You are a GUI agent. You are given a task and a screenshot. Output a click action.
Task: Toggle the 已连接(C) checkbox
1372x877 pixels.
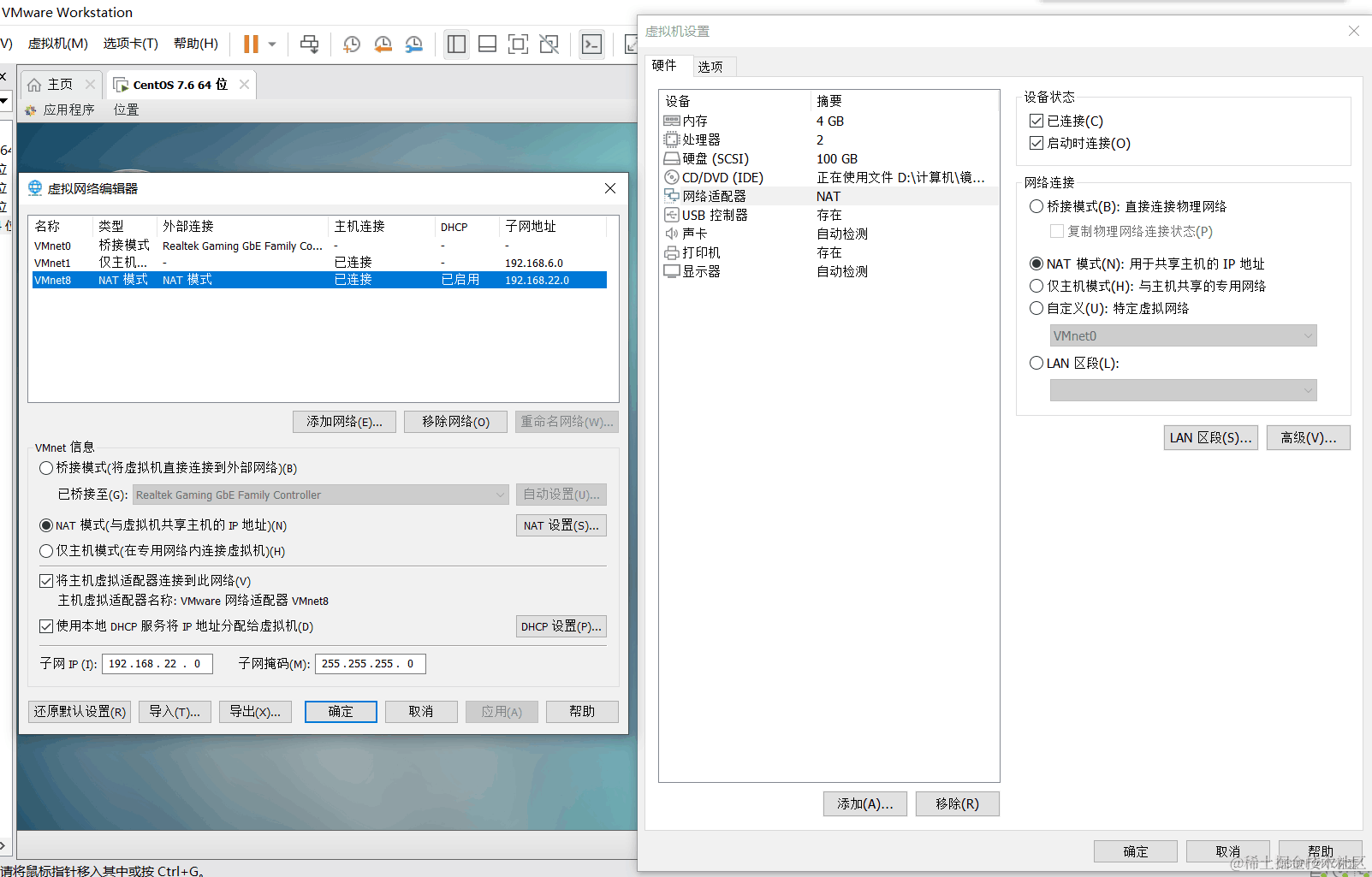pos(1036,121)
